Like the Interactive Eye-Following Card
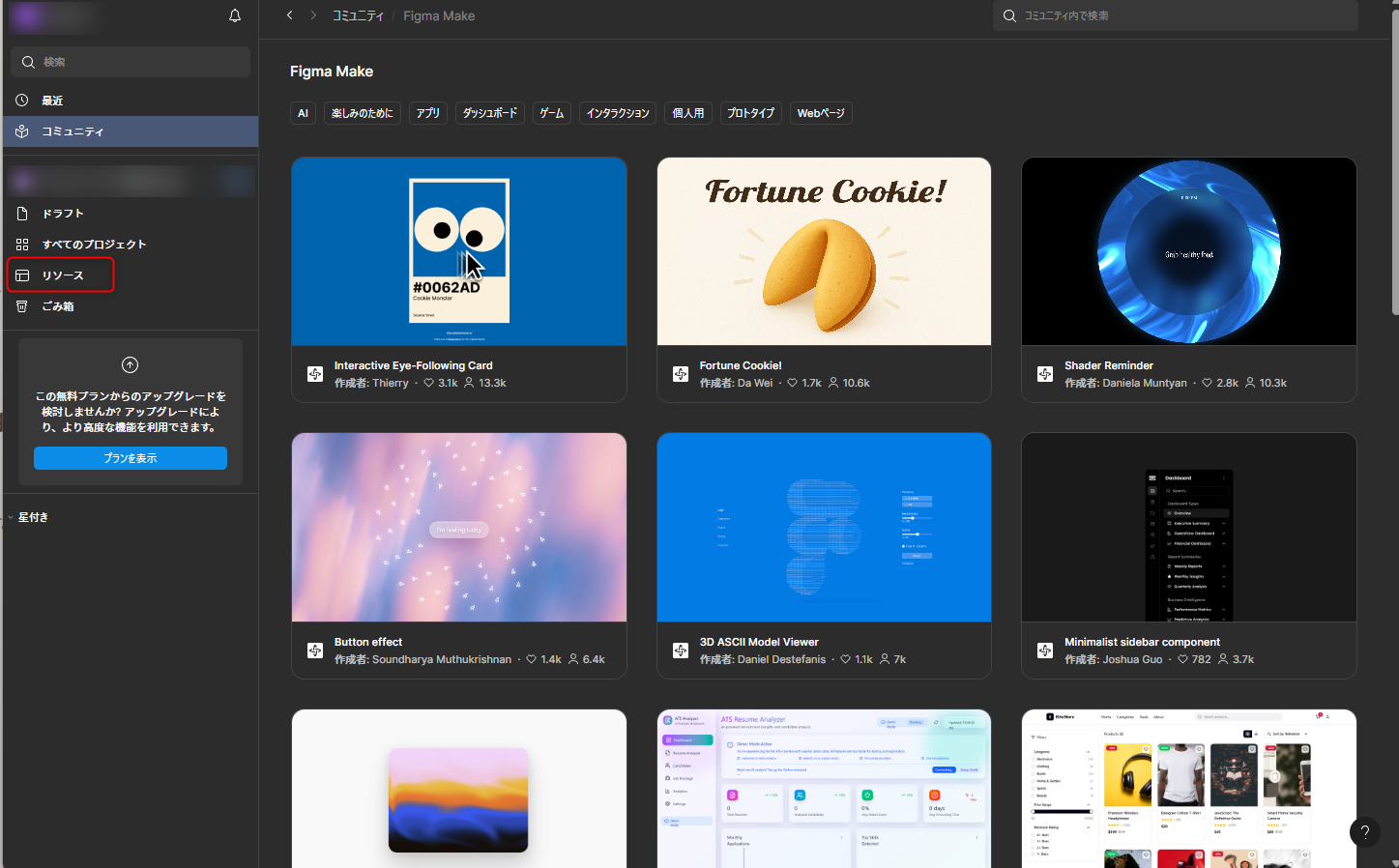 [x=429, y=384]
